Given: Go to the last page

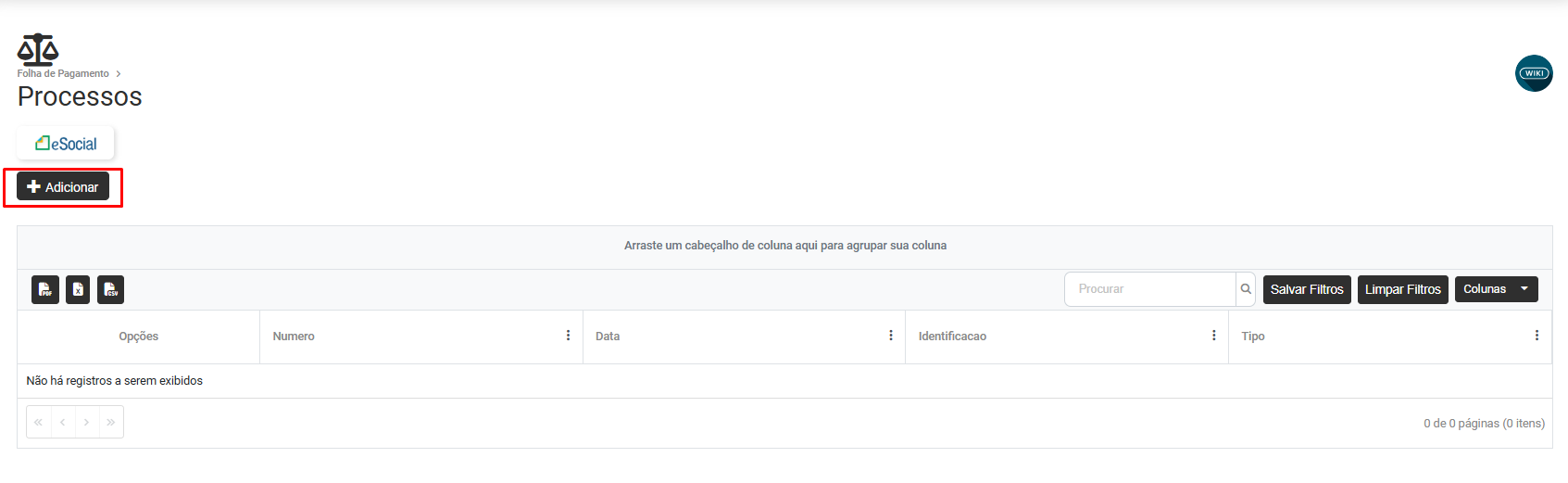Looking at the screenshot, I should point(111,422).
